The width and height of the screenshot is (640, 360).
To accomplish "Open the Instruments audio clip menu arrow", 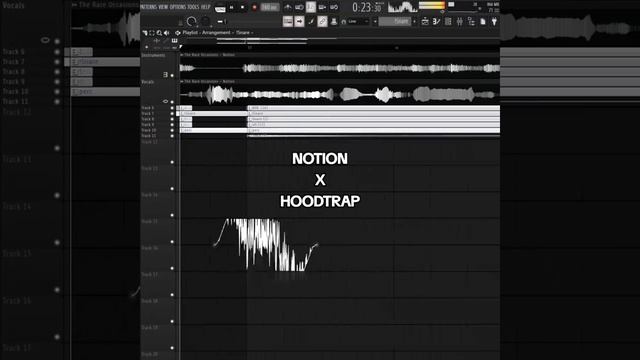I will click(182, 55).
